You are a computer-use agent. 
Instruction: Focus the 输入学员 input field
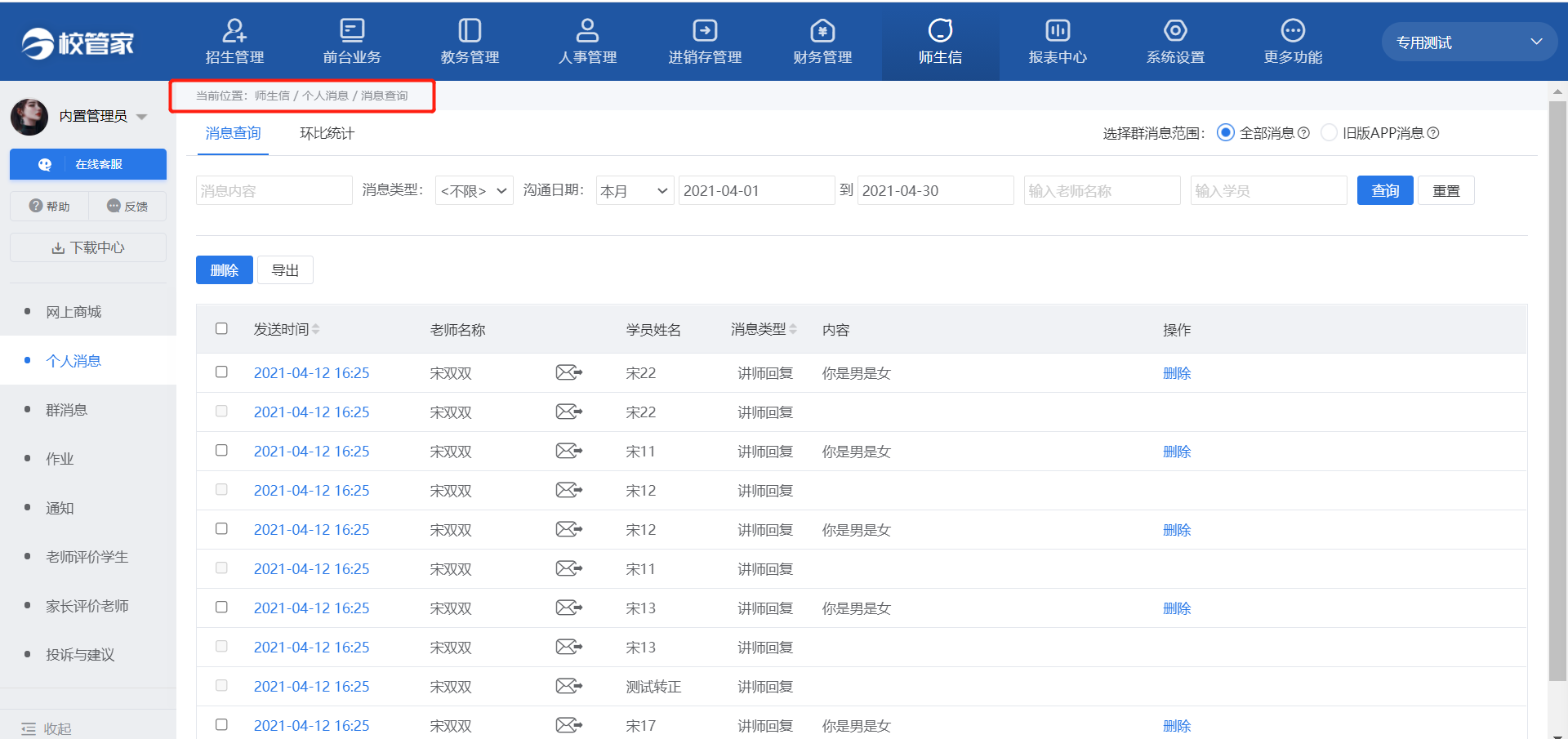tap(1269, 190)
